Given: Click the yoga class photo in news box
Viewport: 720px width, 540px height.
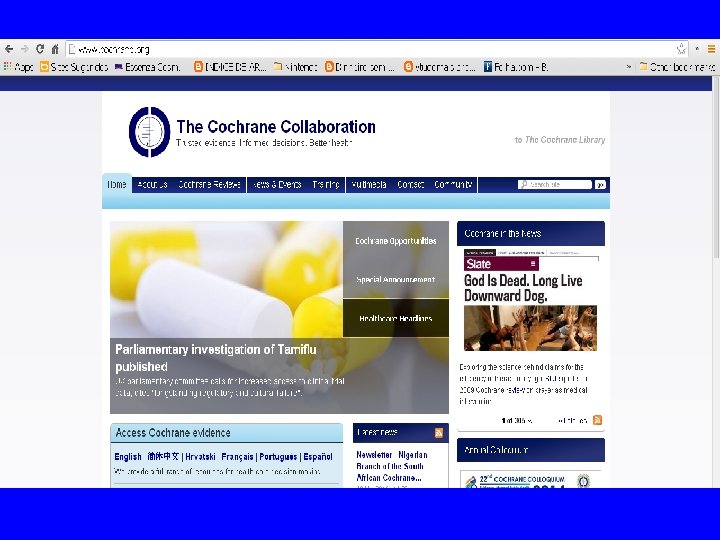Looking at the screenshot, I should point(530,328).
